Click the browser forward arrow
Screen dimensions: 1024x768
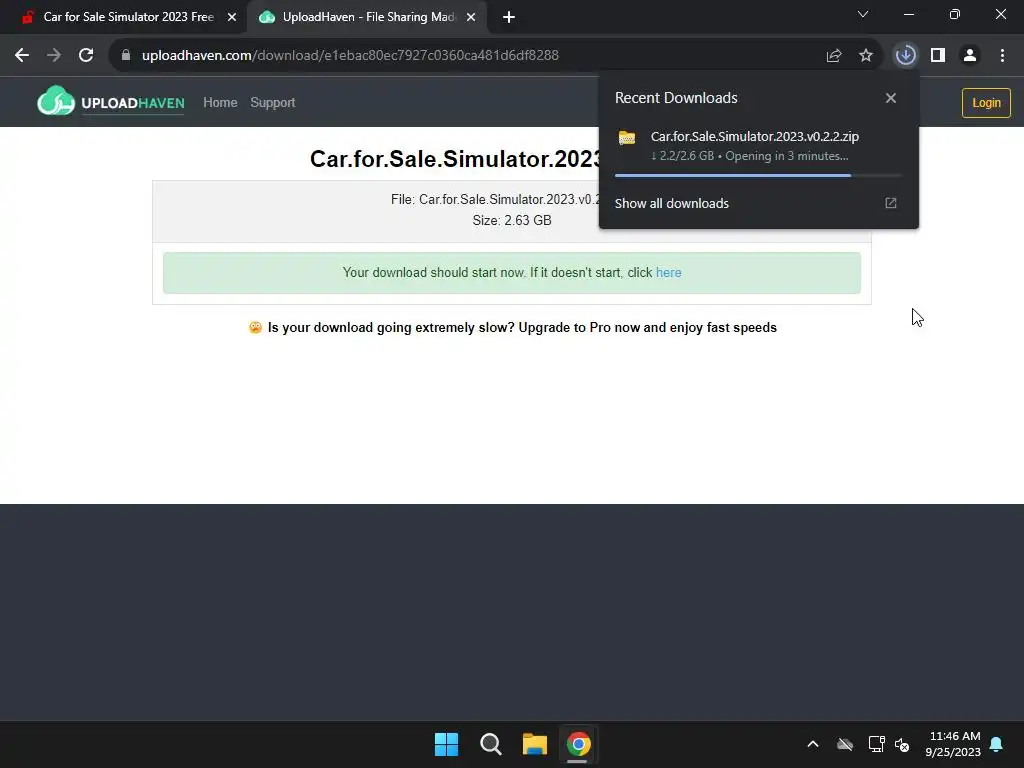[x=54, y=56]
